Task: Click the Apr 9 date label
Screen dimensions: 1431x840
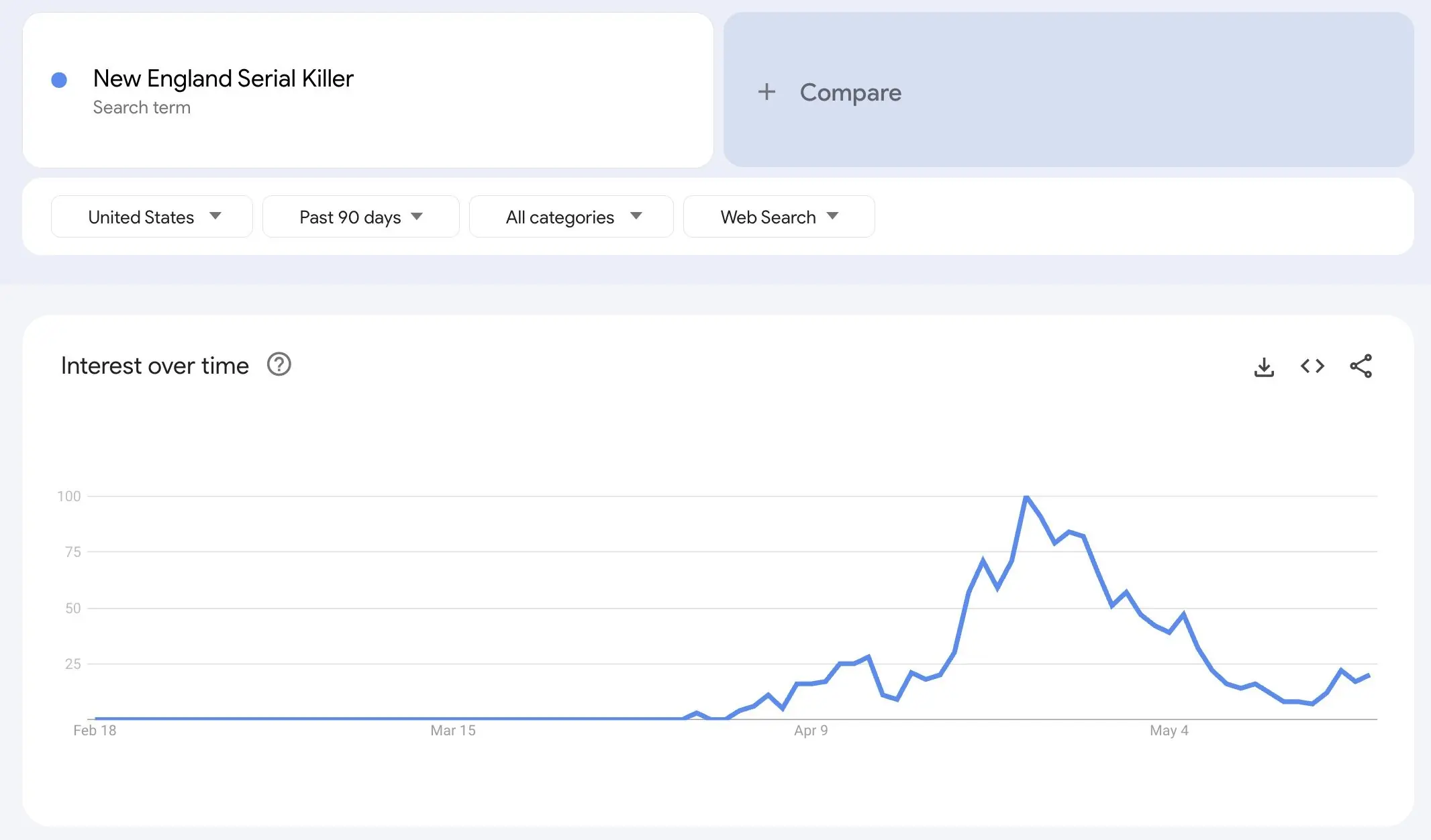Action: 811,730
